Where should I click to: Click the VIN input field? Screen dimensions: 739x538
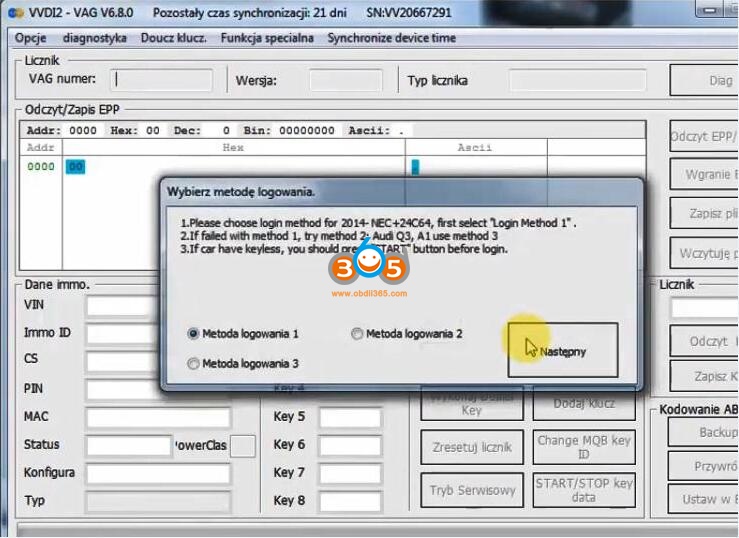pos(123,306)
